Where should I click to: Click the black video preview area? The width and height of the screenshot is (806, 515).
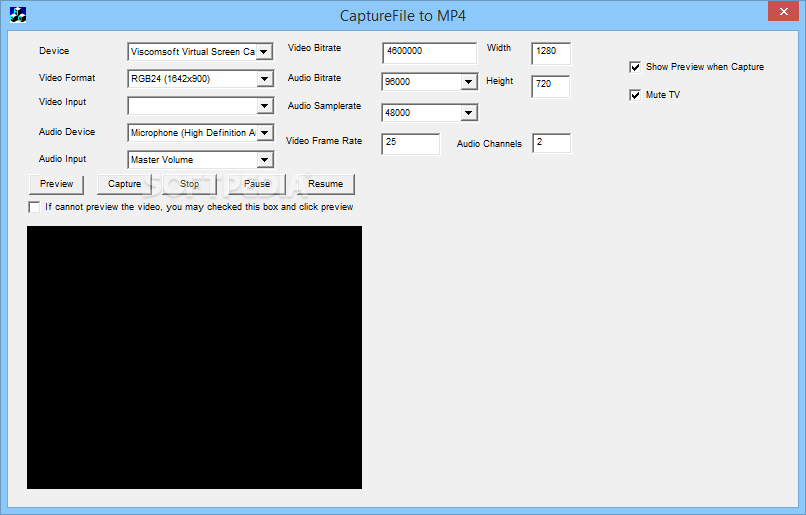pos(194,357)
